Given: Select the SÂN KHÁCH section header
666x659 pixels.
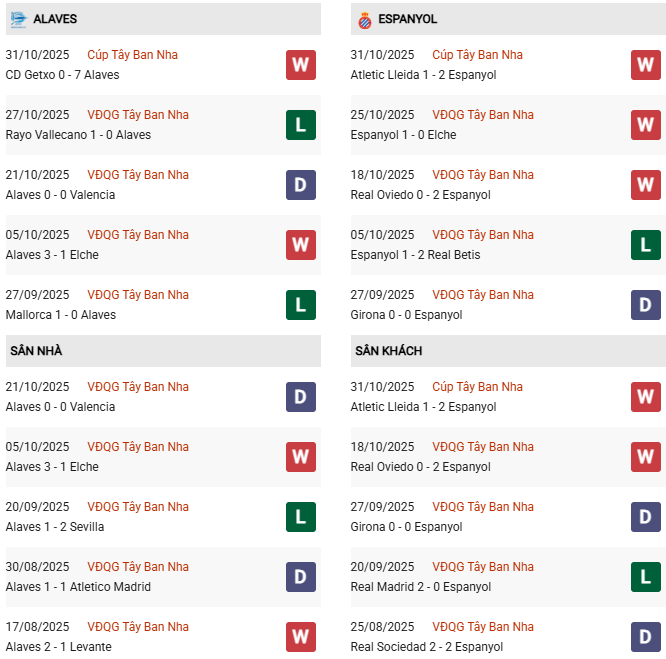Looking at the screenshot, I should 388,351.
